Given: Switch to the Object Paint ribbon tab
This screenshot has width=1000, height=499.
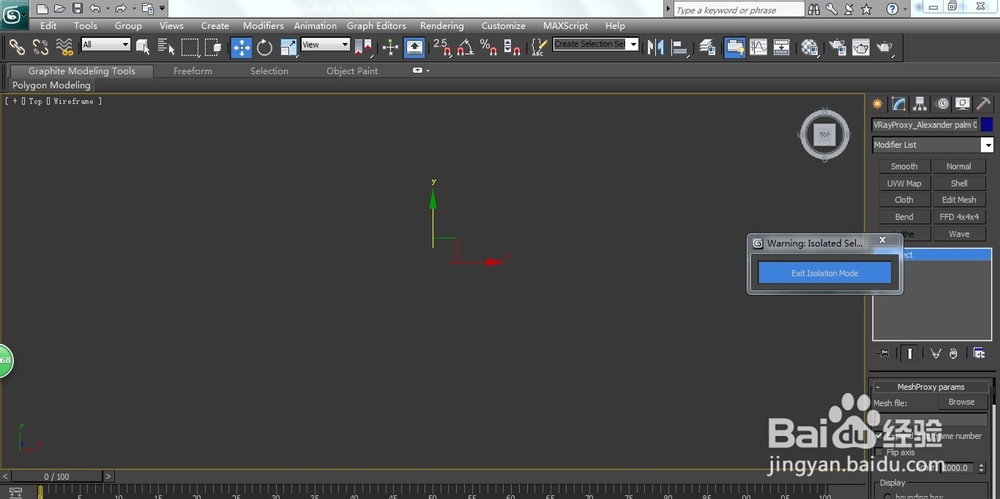Looking at the screenshot, I should (x=352, y=71).
